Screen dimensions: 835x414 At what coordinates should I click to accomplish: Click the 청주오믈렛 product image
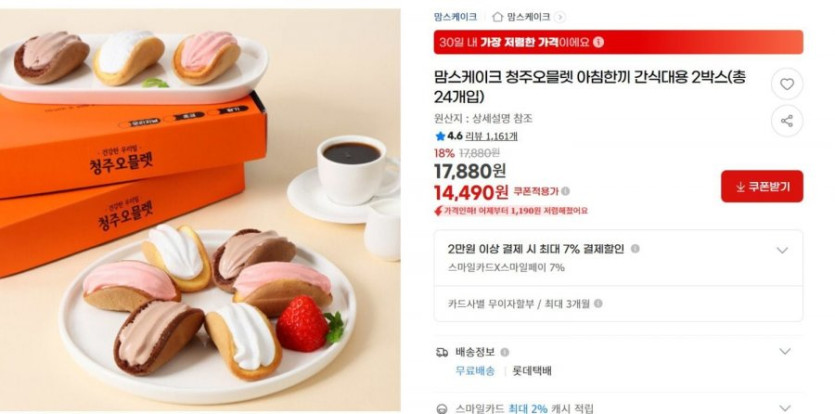(x=200, y=210)
